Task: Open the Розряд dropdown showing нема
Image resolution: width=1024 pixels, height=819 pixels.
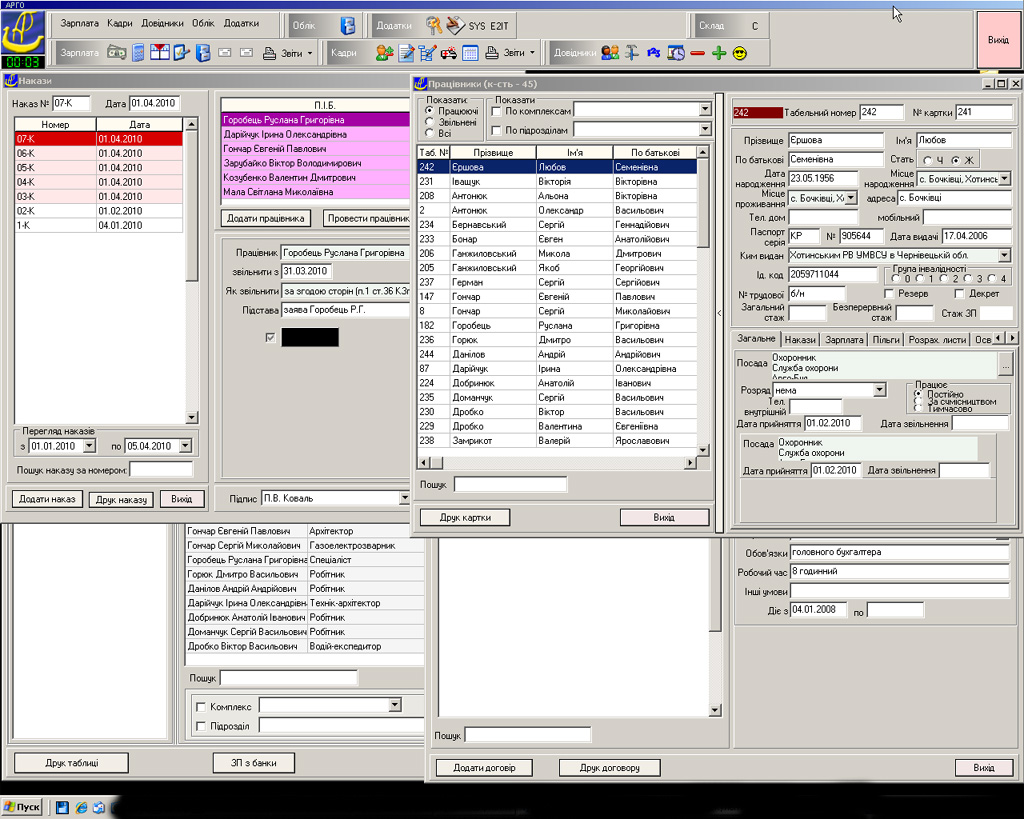Action: point(880,389)
